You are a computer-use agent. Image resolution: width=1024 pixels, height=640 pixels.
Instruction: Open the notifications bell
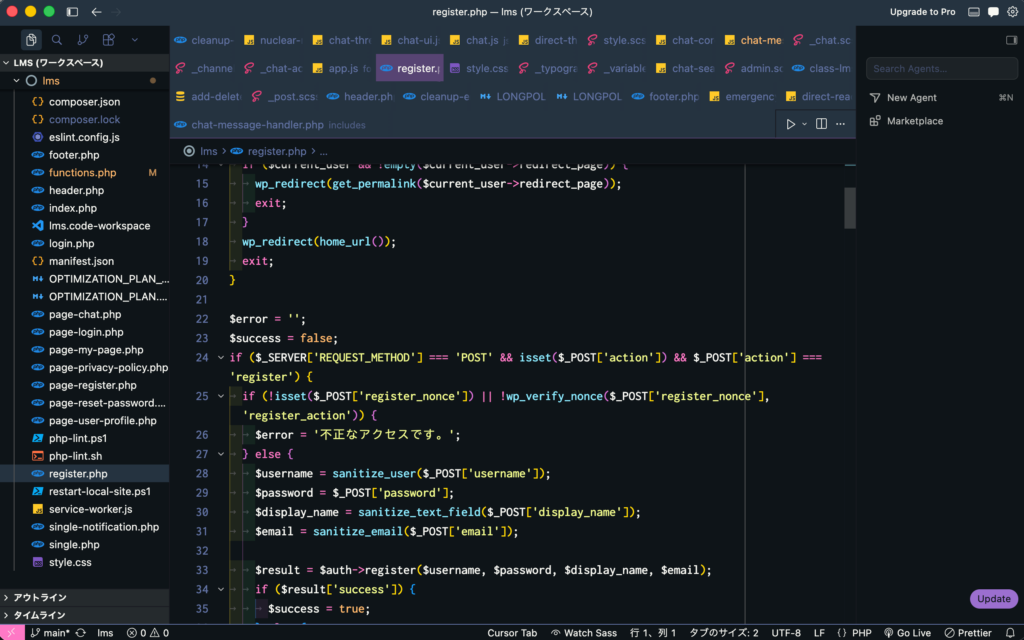click(1010, 632)
